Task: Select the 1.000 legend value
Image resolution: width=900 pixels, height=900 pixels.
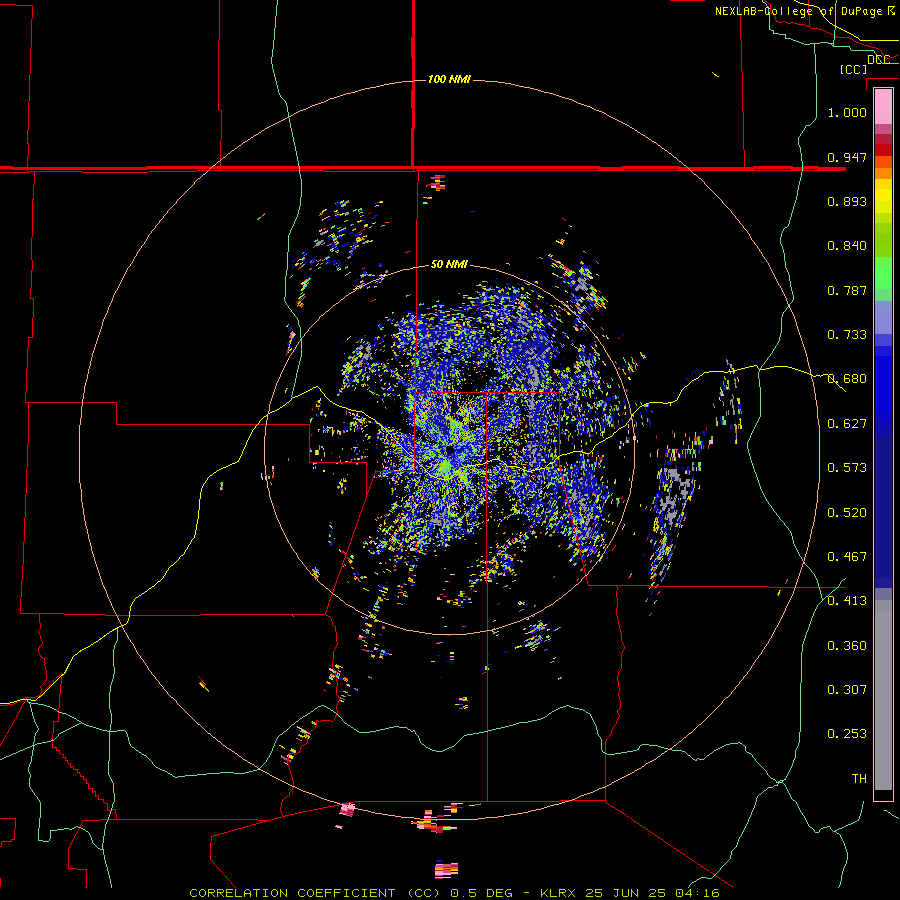Action: (x=847, y=112)
